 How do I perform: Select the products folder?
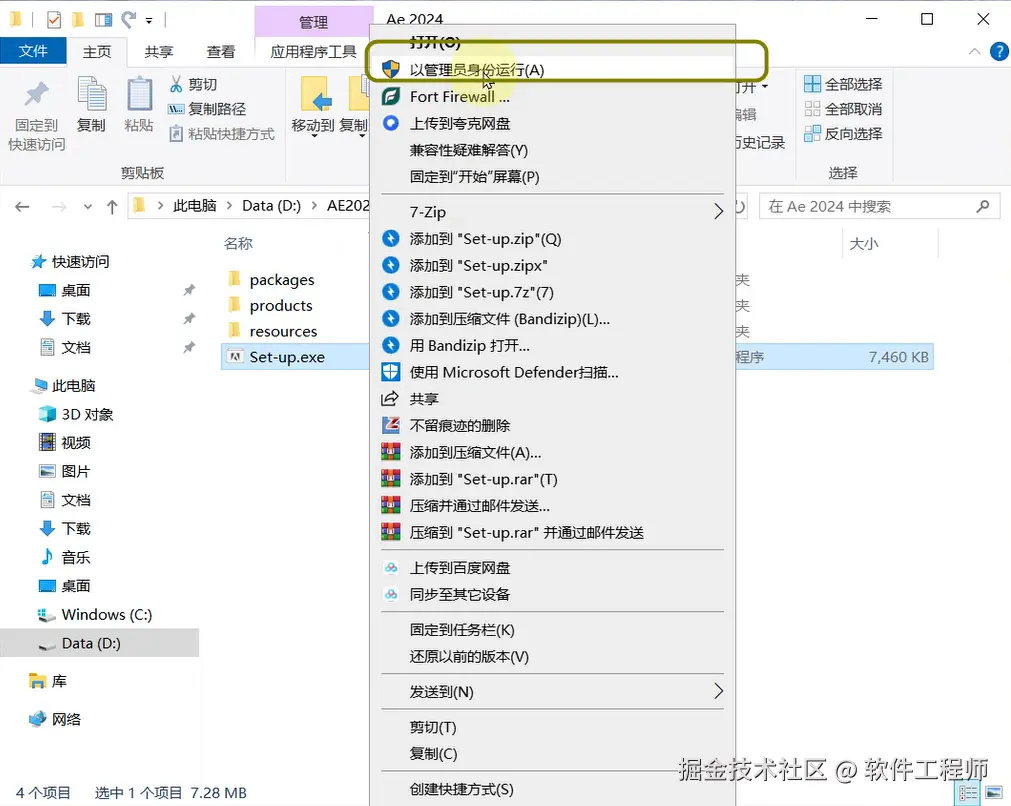(x=280, y=306)
